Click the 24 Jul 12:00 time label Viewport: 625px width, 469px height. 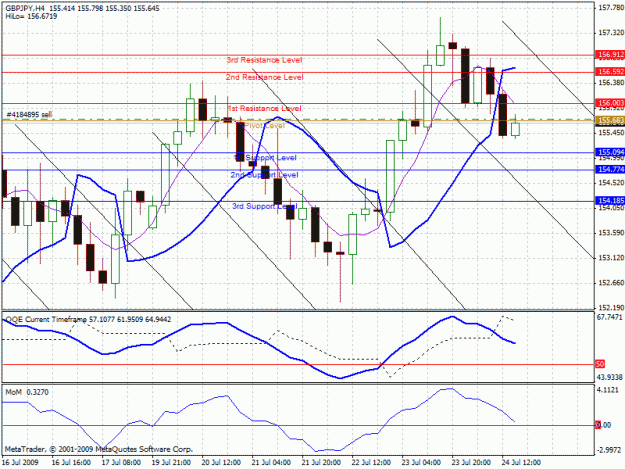click(x=521, y=463)
